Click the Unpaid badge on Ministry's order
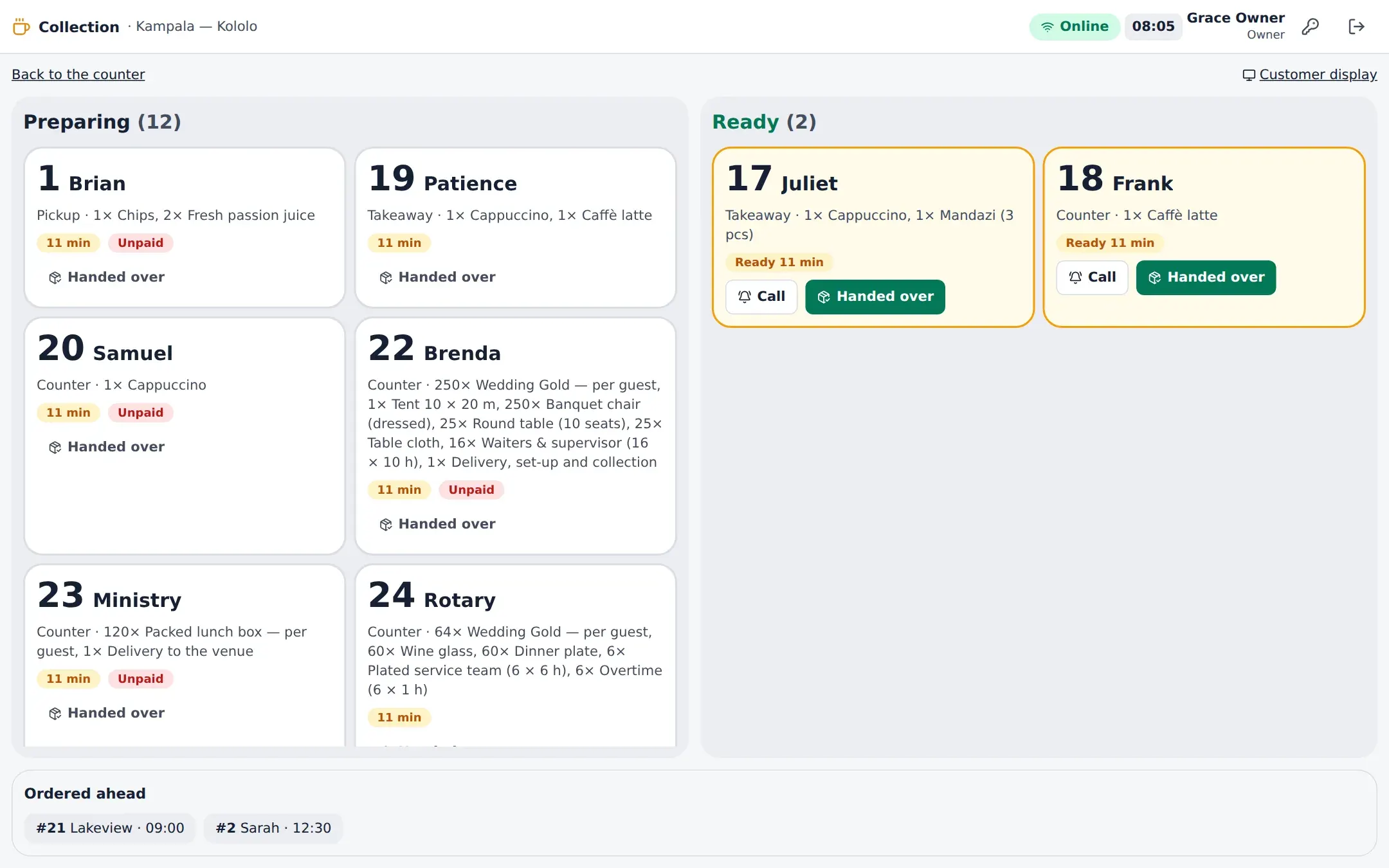 point(140,679)
